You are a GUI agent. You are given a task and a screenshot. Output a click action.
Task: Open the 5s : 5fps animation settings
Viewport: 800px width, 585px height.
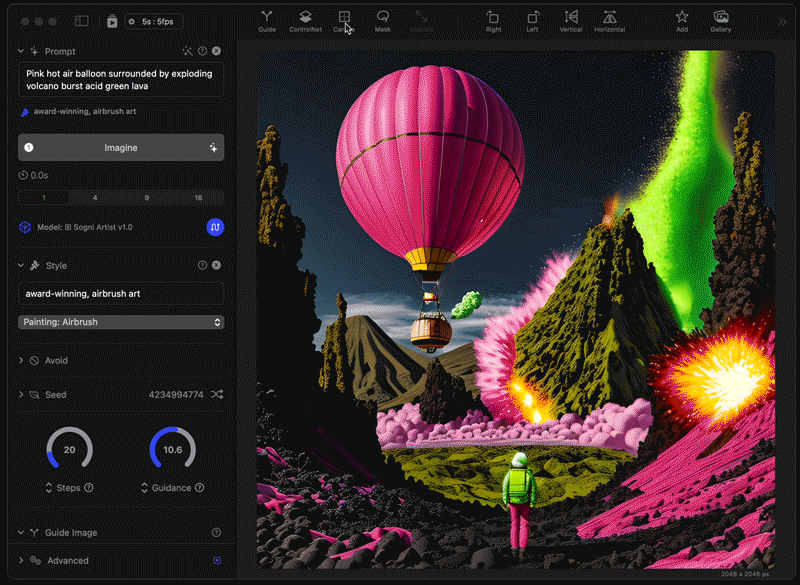point(153,21)
